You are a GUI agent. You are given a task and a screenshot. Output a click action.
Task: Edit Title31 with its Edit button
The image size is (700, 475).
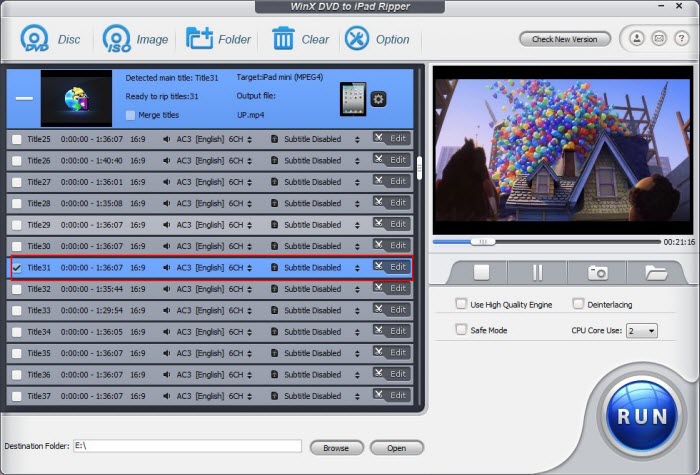[392, 267]
